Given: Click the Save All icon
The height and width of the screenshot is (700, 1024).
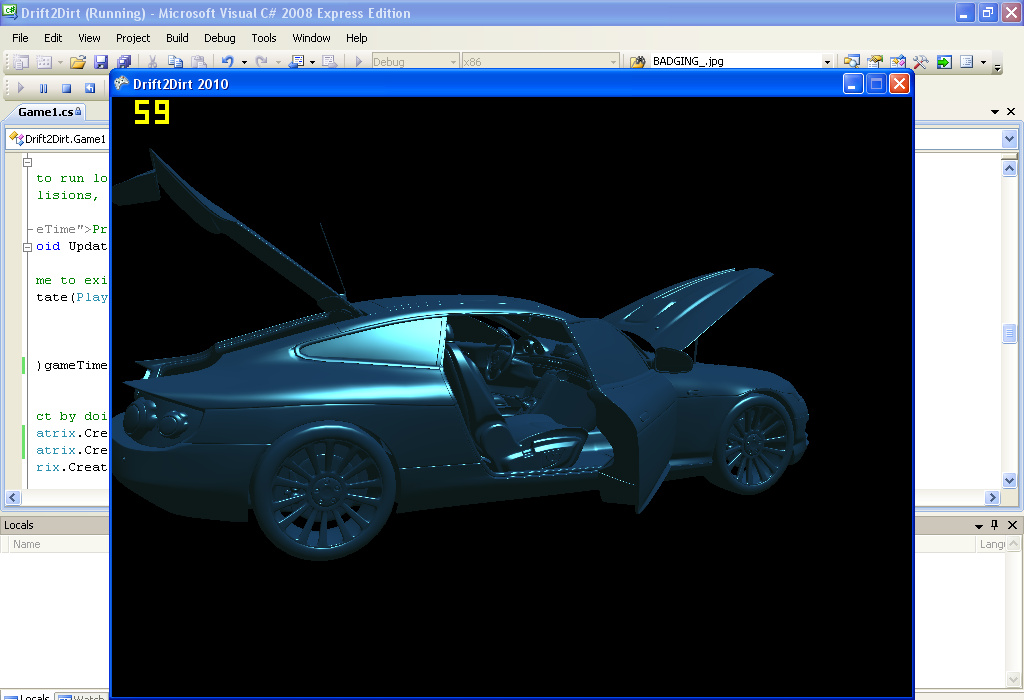Looking at the screenshot, I should click(123, 61).
